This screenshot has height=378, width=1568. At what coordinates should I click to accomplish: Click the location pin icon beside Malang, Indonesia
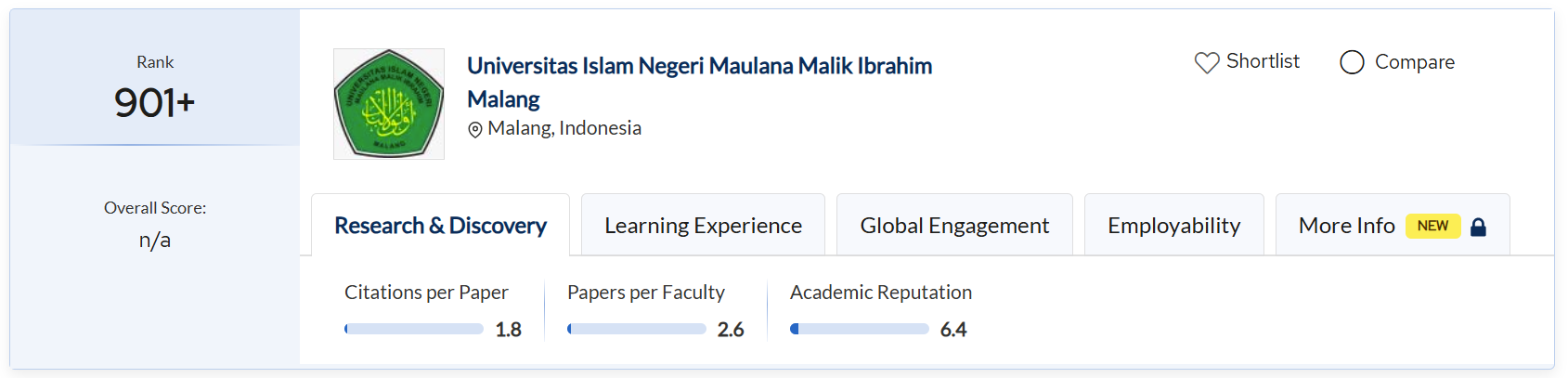point(475,129)
